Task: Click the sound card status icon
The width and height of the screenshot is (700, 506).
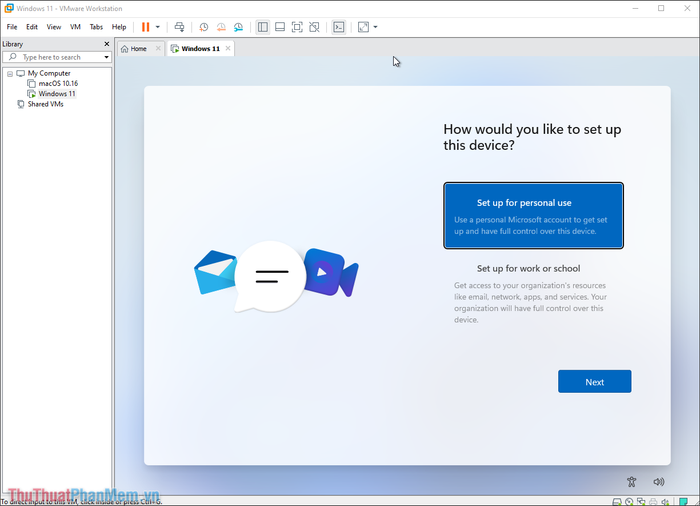Action: tap(666, 502)
